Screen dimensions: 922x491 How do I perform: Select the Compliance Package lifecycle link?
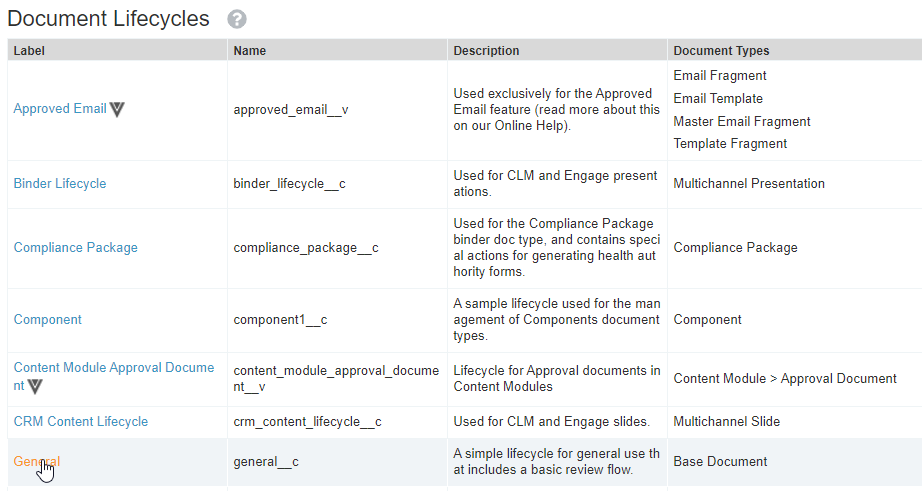[x=75, y=248]
